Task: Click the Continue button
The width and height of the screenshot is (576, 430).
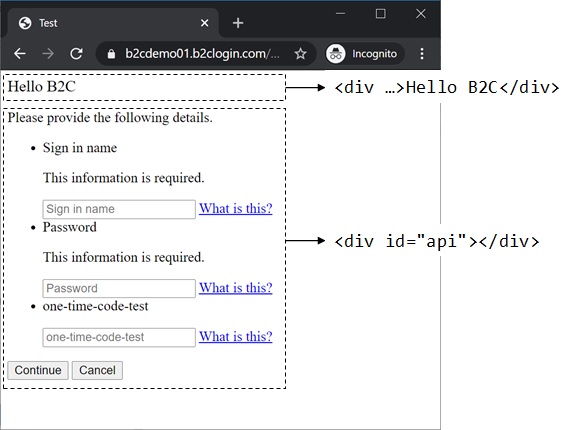Action: 38,370
